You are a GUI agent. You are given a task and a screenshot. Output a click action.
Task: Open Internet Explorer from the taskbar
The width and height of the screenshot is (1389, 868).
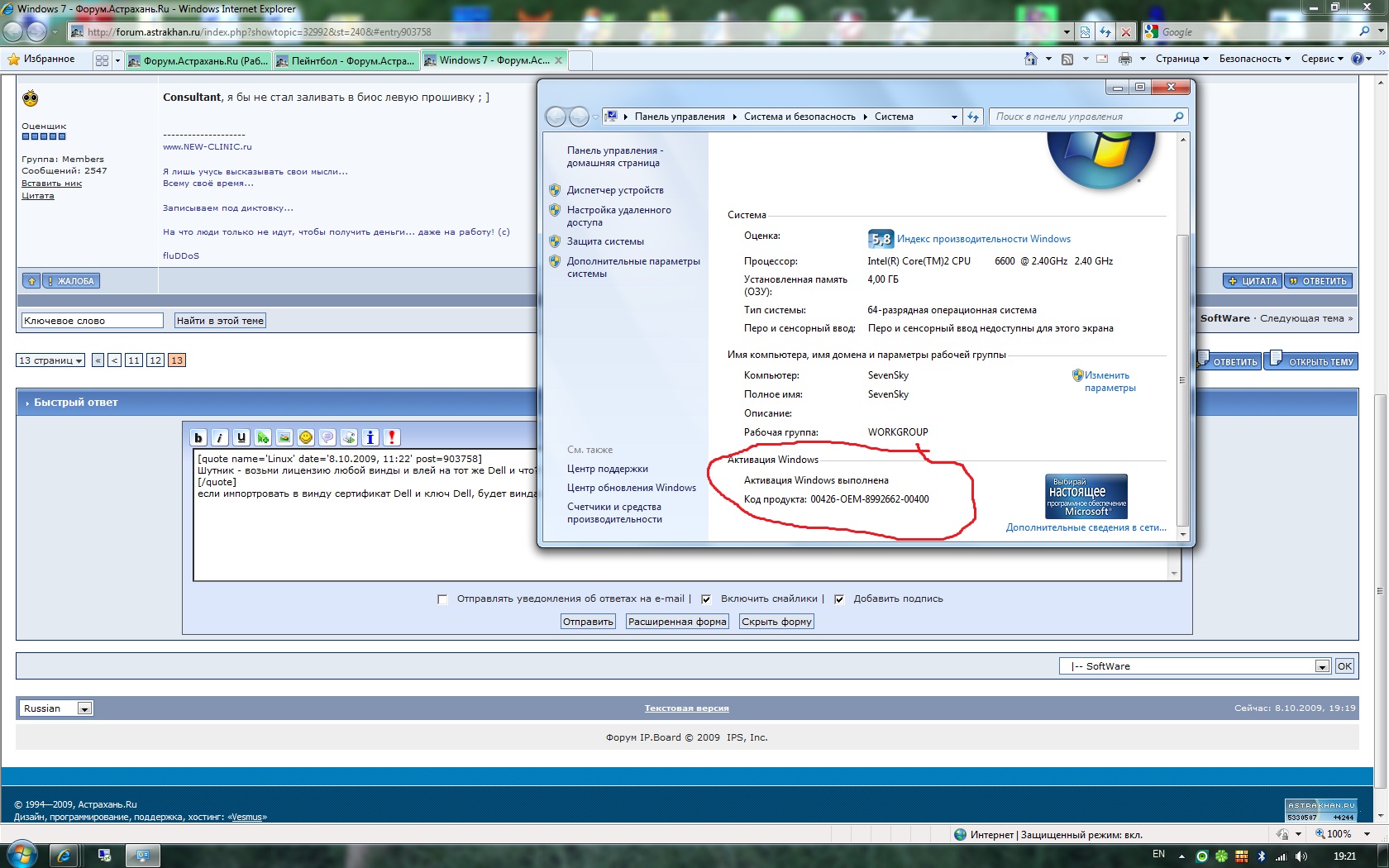pos(64,856)
